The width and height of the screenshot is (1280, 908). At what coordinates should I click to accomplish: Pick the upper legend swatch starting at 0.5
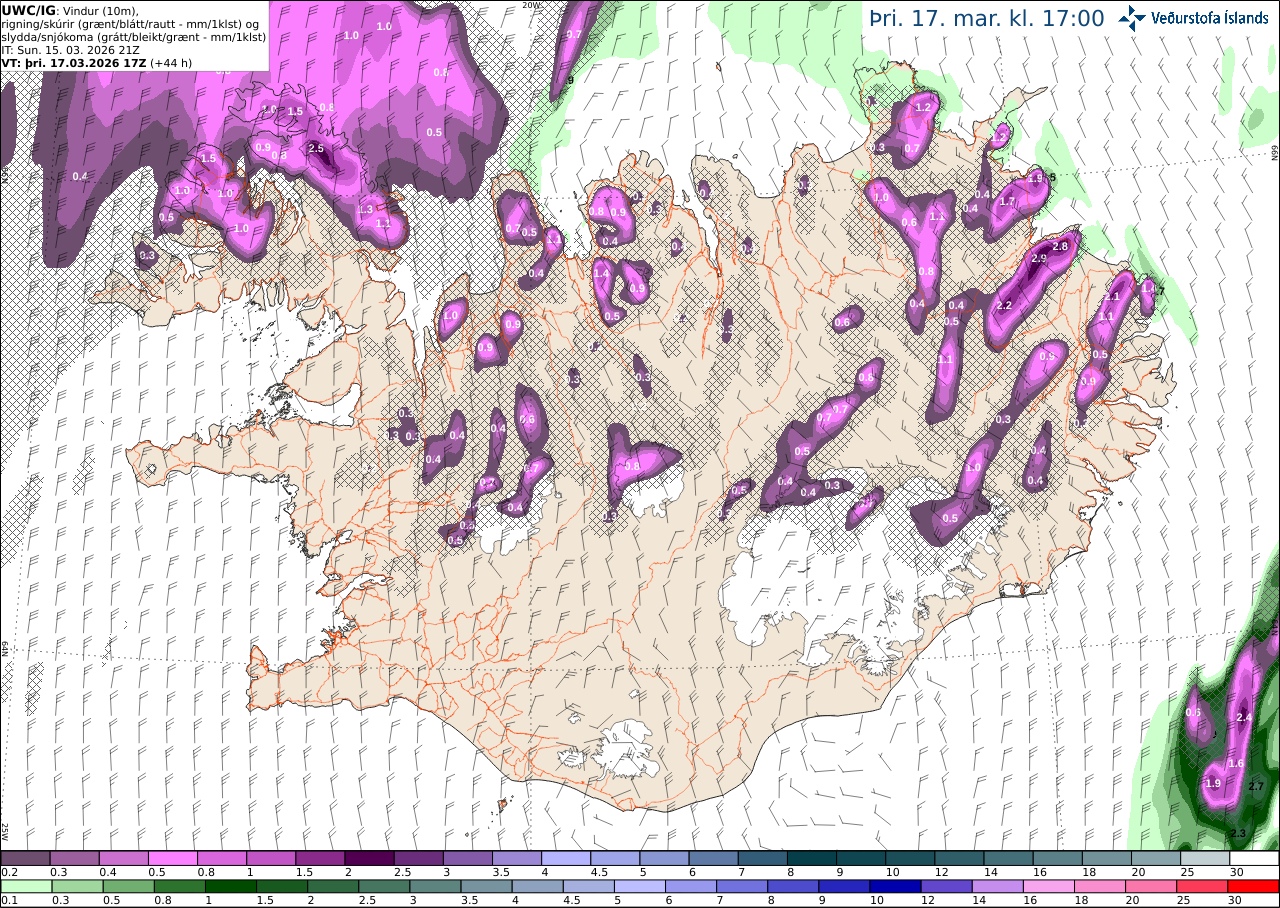pyautogui.click(x=173, y=858)
